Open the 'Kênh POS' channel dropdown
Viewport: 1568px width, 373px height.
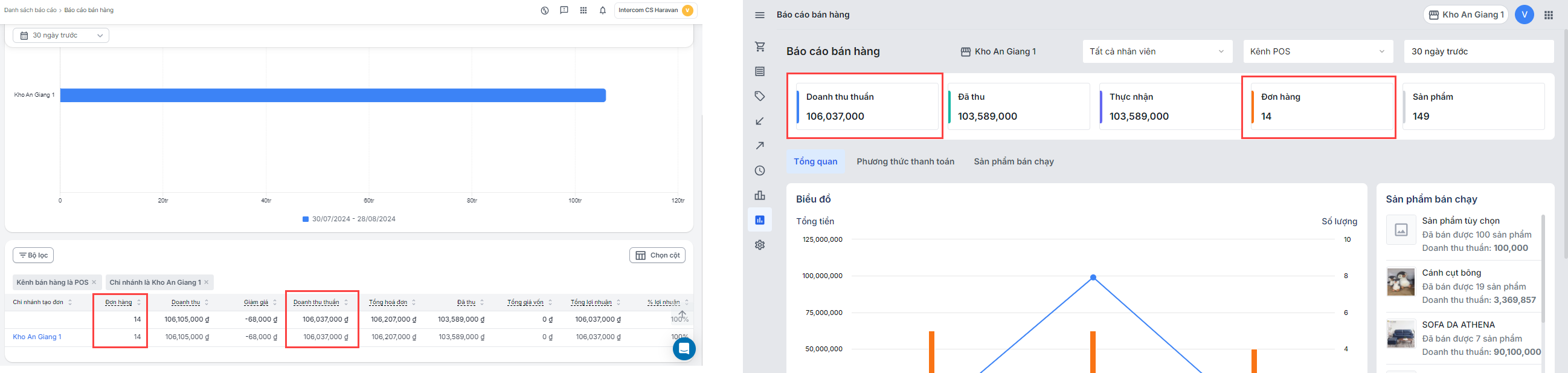(1318, 52)
